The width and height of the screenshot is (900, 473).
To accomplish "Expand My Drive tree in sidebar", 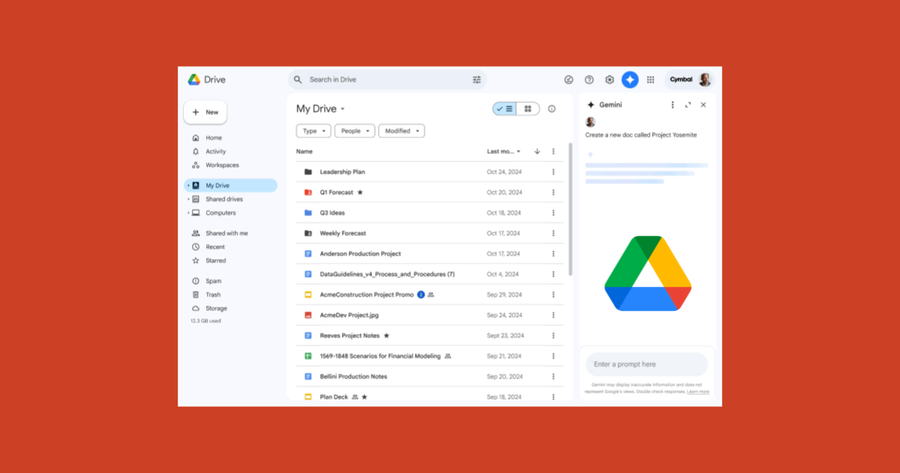I will [188, 185].
